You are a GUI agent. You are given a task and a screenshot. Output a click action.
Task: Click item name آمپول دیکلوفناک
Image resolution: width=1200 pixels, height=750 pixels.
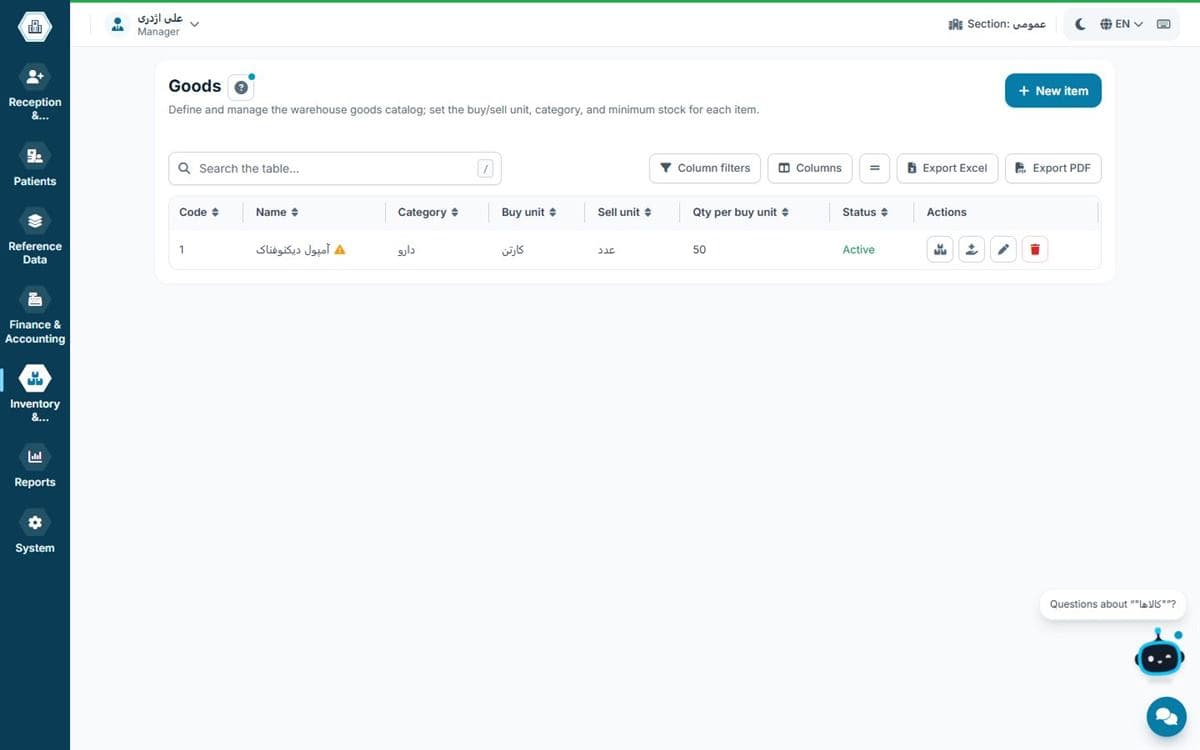point(293,250)
